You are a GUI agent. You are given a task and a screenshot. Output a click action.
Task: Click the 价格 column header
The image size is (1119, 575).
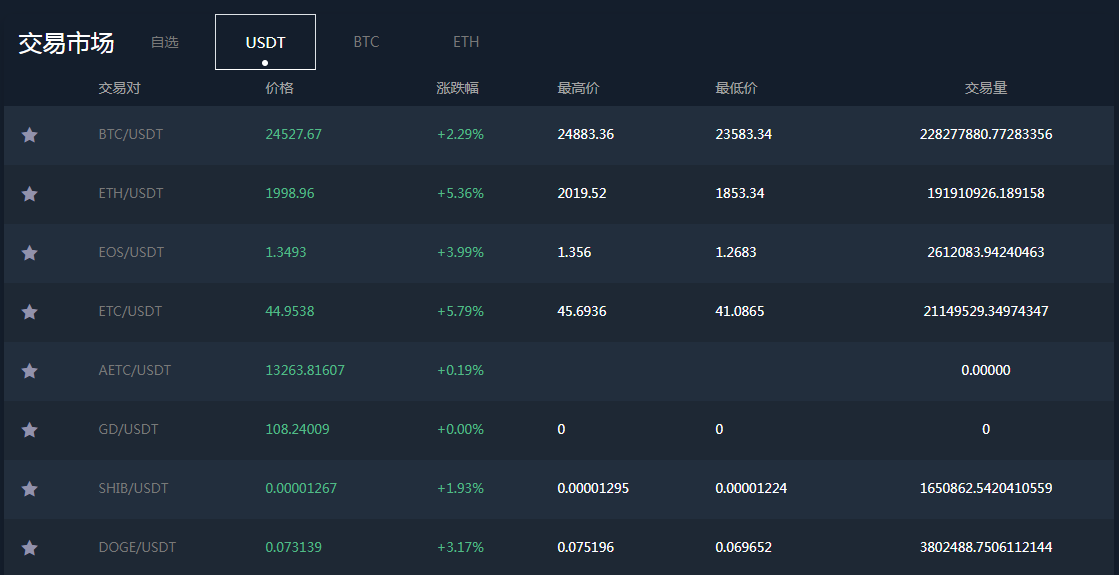(279, 88)
